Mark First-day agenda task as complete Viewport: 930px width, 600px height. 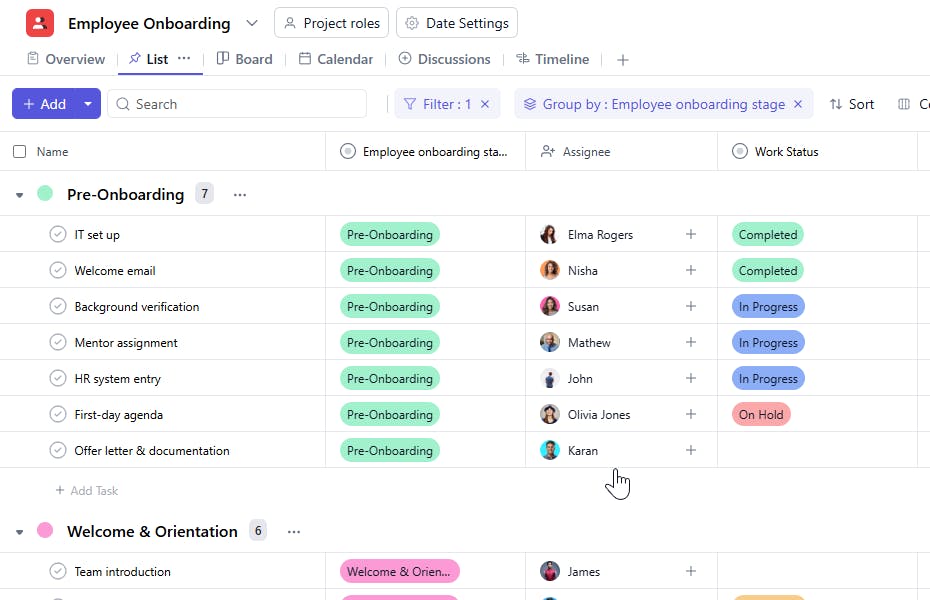pos(58,415)
